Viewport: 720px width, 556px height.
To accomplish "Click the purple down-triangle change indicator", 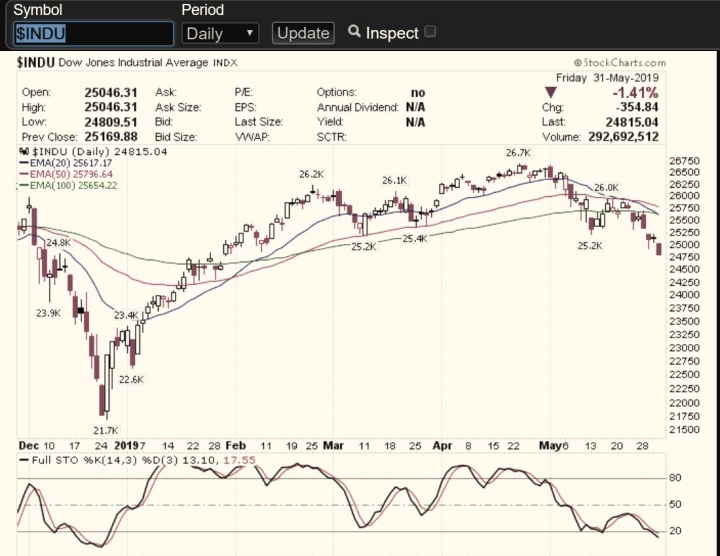I will [551, 92].
